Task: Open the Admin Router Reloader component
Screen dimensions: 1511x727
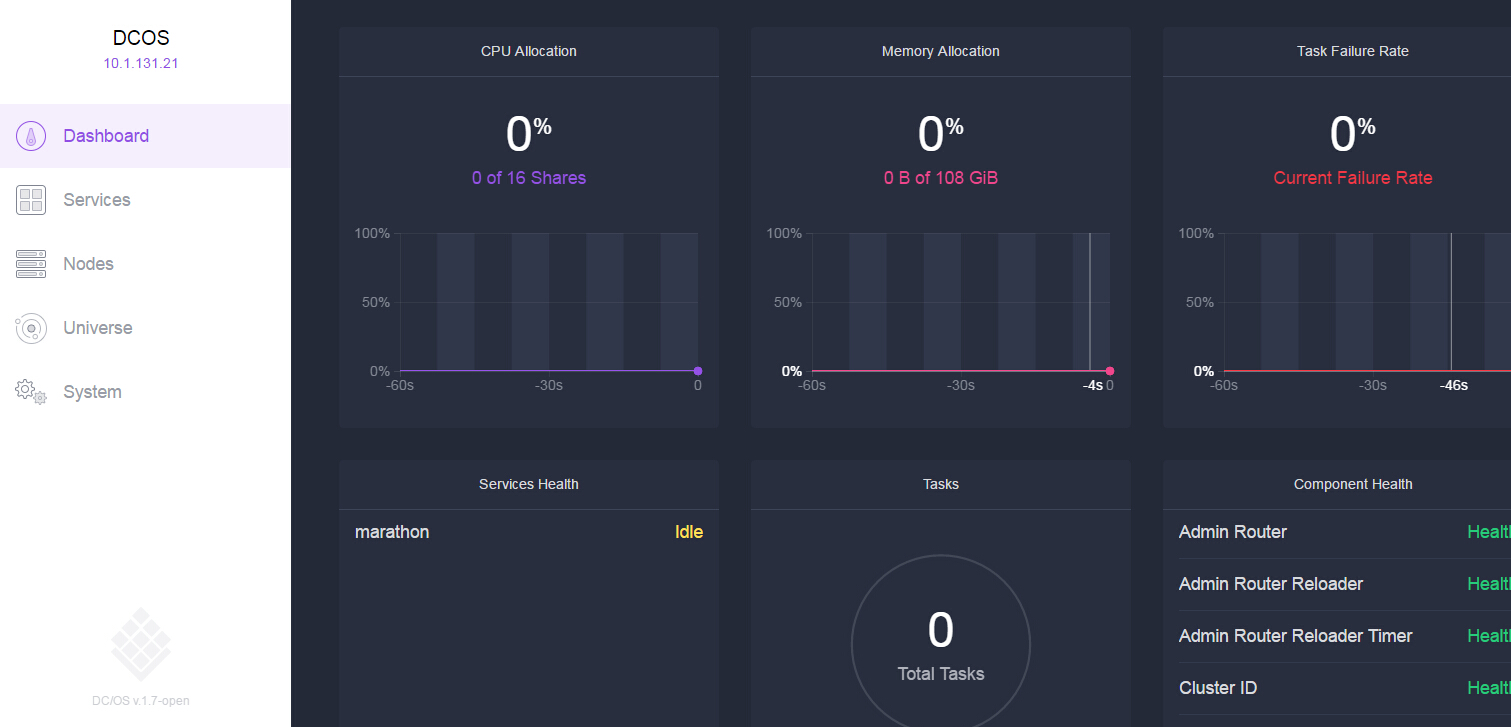Action: tap(1271, 584)
